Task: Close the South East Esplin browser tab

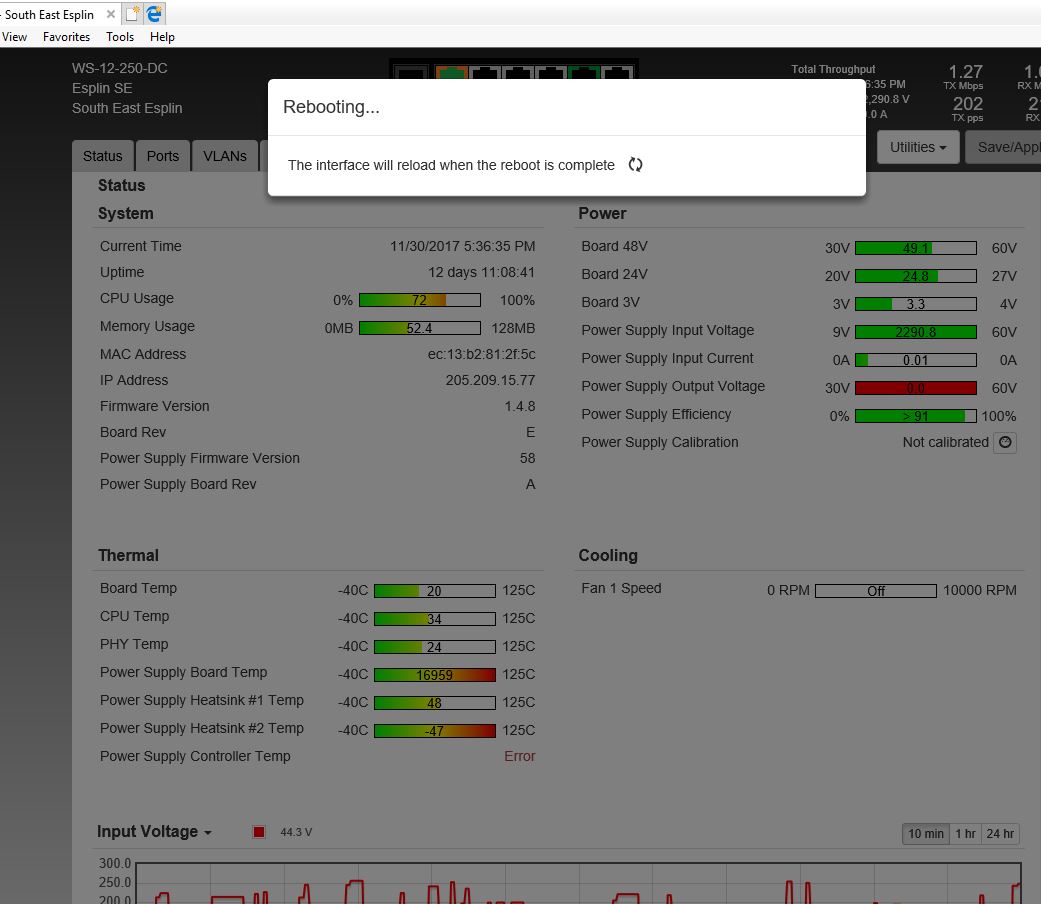Action: pos(111,14)
